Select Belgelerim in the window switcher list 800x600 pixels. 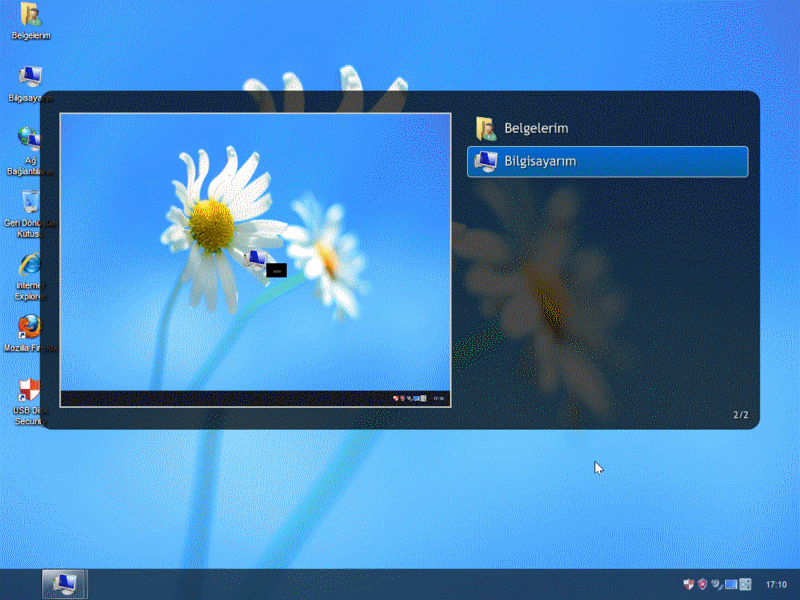536,128
